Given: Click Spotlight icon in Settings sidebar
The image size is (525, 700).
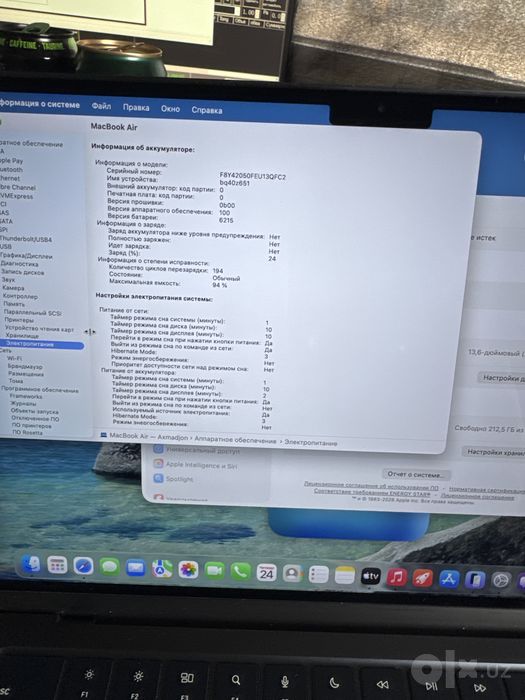Looking at the screenshot, I should pos(158,479).
